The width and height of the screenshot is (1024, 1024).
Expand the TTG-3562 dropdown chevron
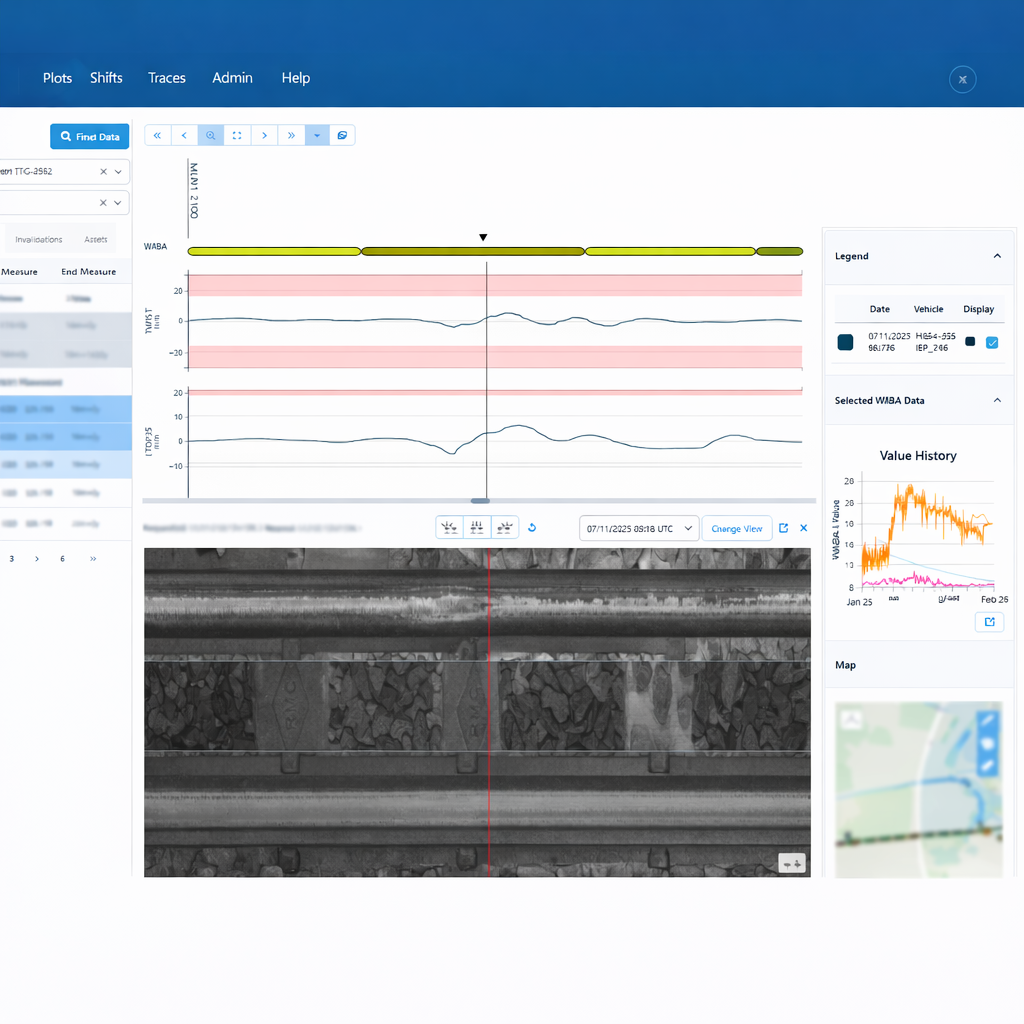118,172
